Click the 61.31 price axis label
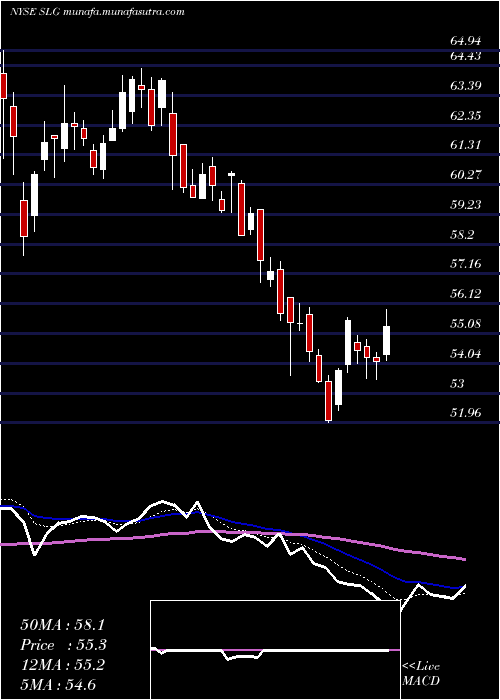 466,145
